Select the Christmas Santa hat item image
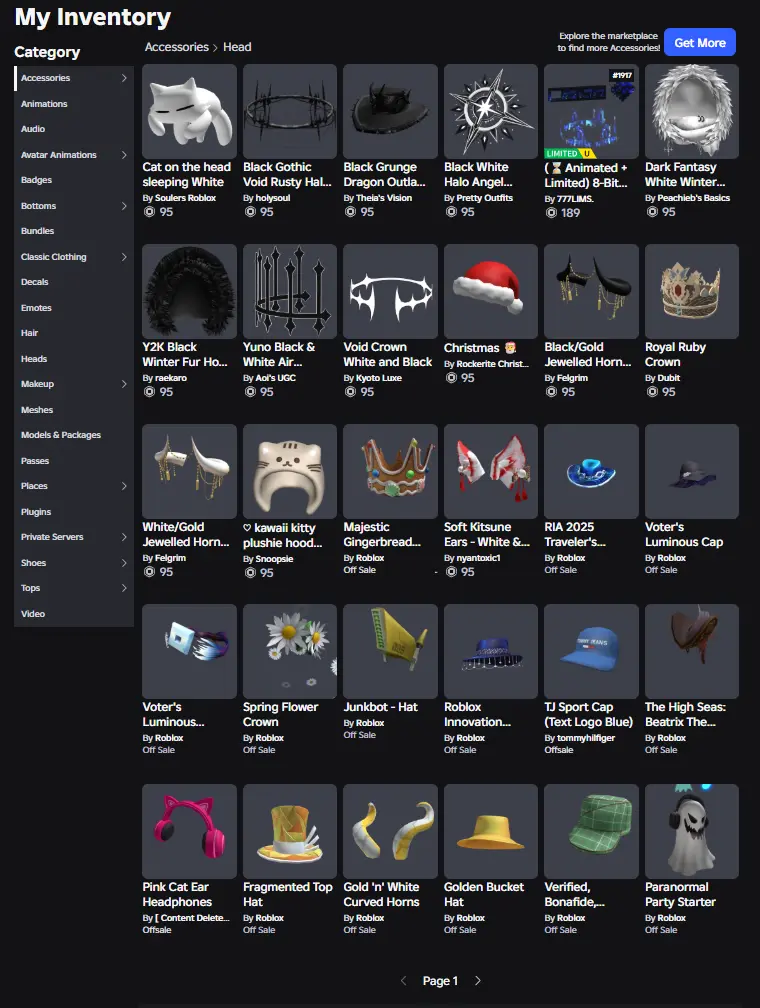 491,291
